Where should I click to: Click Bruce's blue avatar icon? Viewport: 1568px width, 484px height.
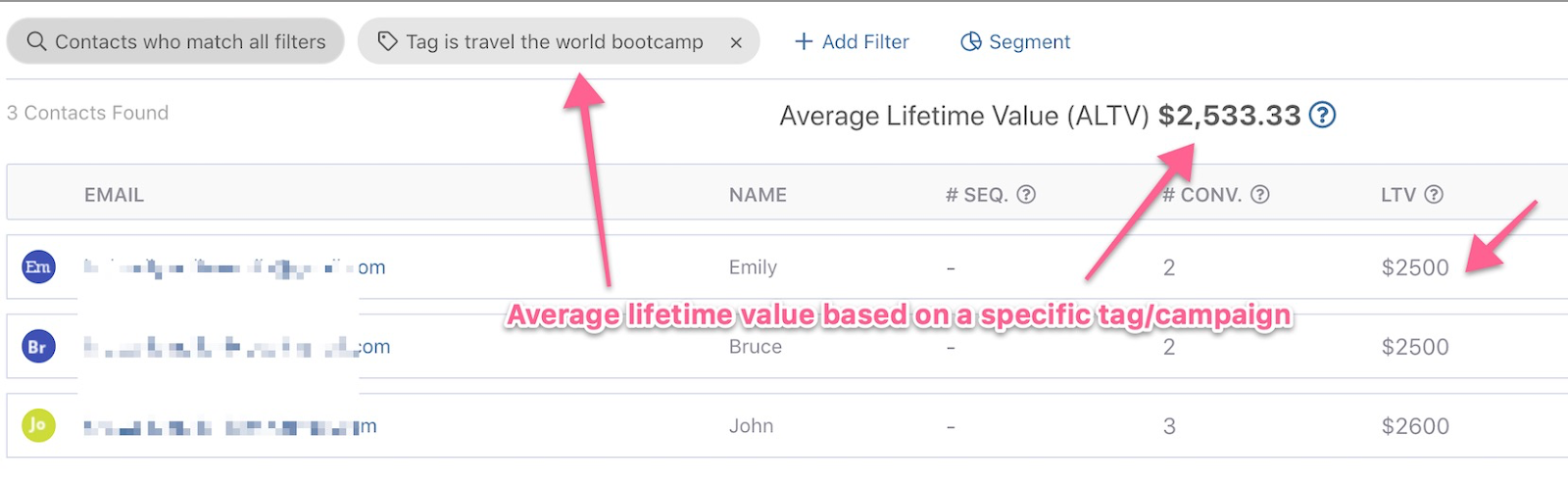click(38, 346)
